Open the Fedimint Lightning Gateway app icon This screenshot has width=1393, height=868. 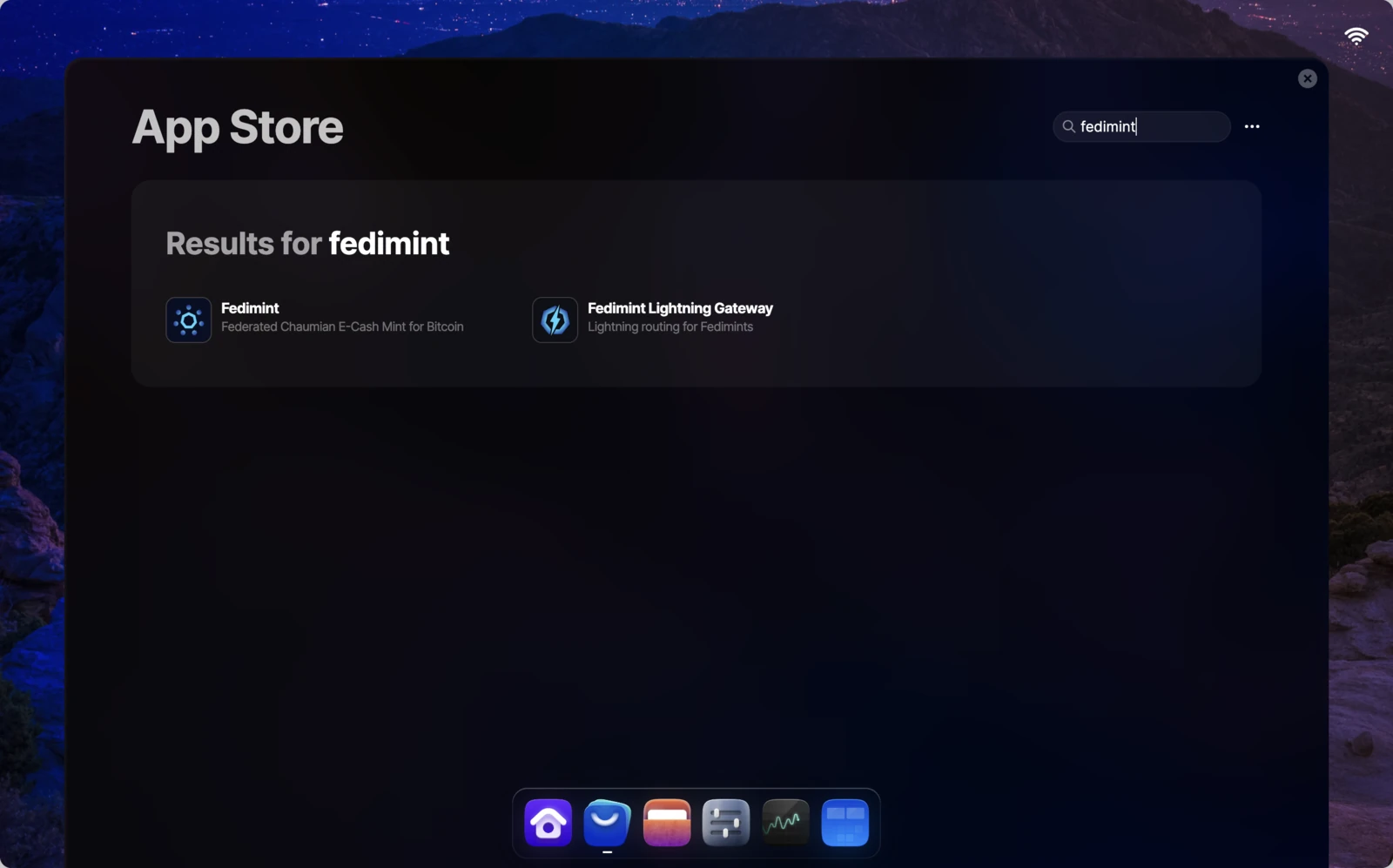[554, 320]
